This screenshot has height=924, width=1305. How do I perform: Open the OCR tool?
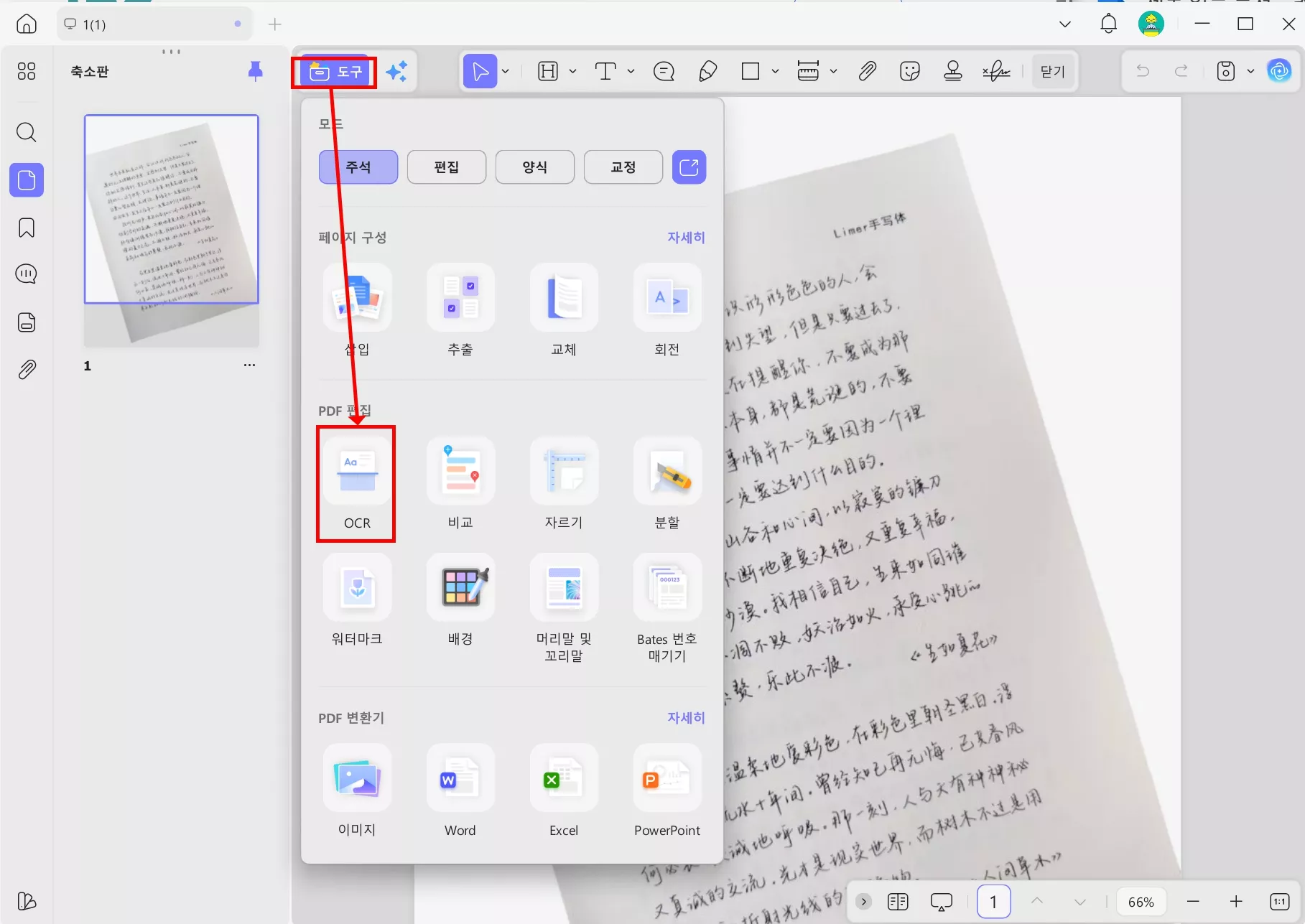point(357,484)
